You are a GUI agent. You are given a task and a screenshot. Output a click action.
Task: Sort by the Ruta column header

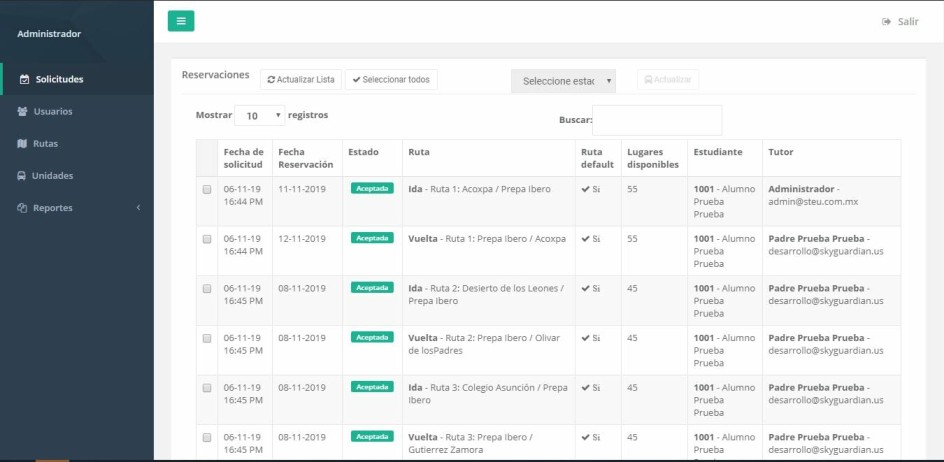point(488,158)
